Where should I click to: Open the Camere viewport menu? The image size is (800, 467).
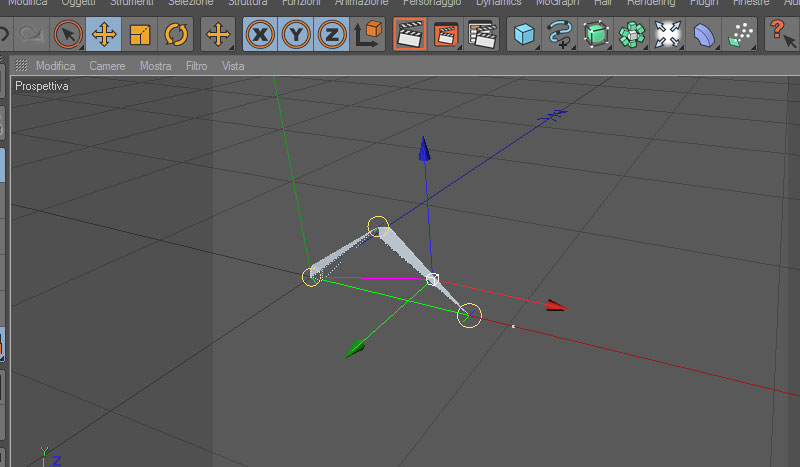coord(107,66)
